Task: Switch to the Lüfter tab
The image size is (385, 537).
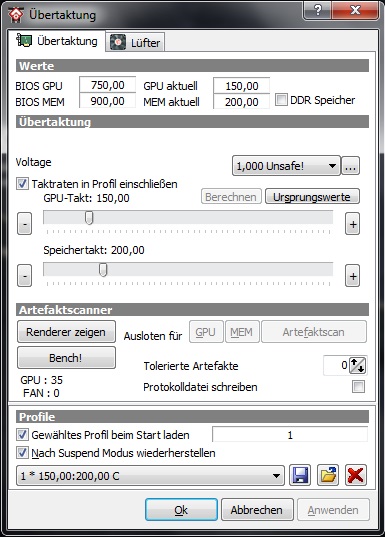Action: tap(135, 42)
